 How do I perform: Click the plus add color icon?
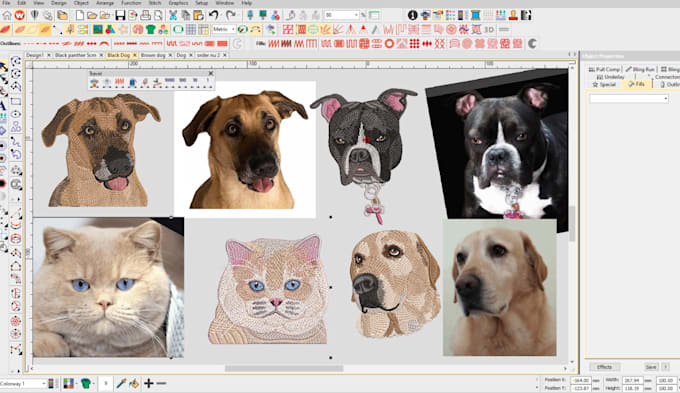[149, 383]
